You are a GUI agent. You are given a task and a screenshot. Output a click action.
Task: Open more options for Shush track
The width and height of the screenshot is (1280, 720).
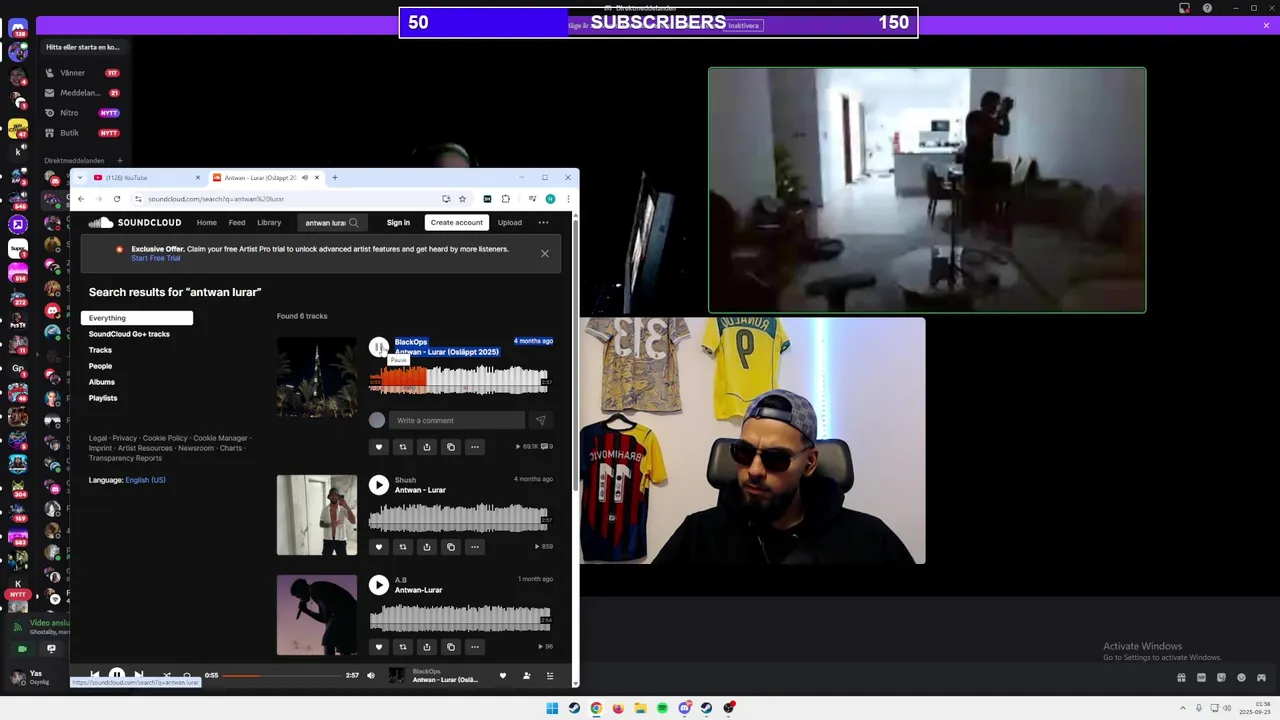click(475, 547)
